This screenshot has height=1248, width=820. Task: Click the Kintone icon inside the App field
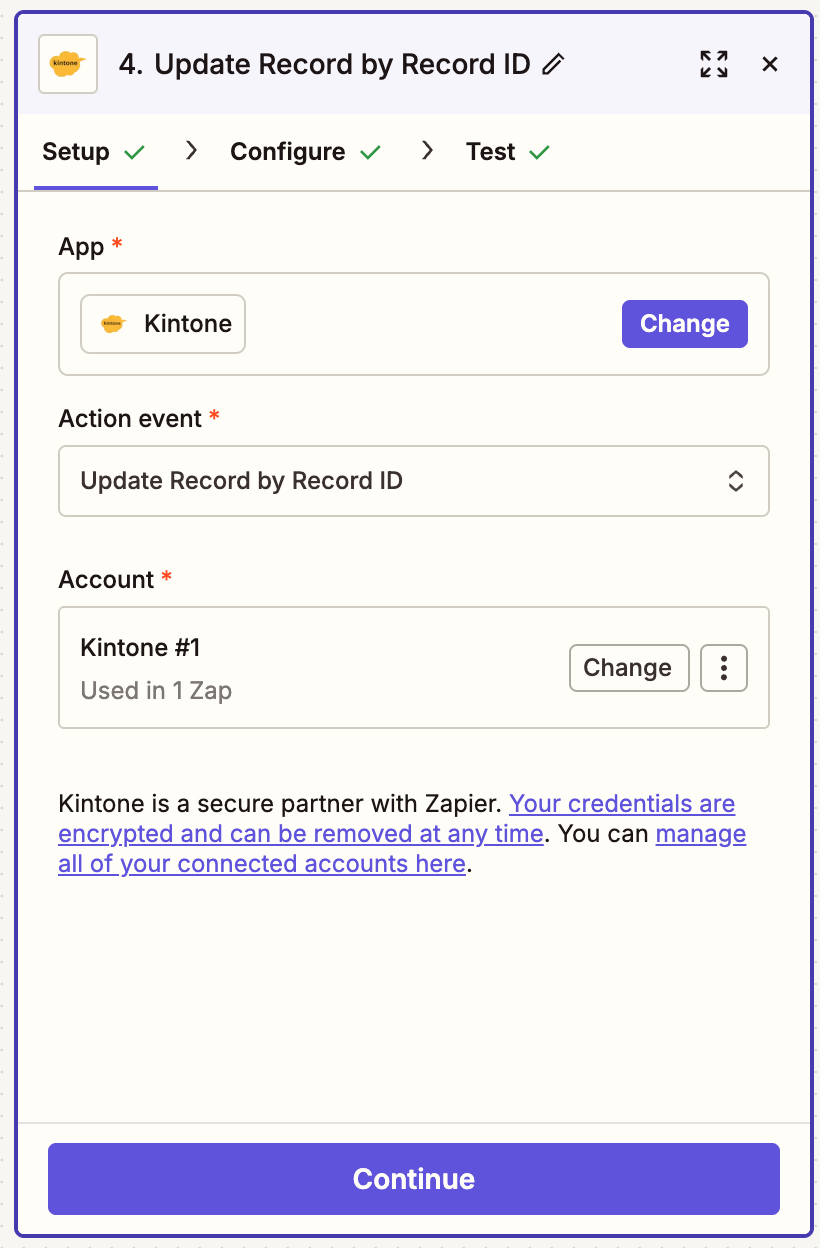(110, 323)
